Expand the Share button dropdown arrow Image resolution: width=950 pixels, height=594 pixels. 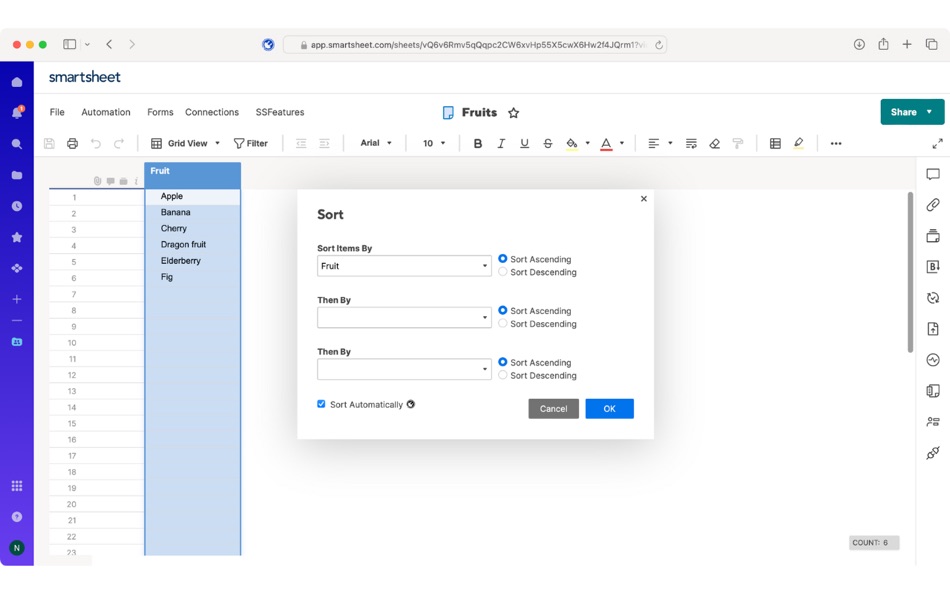(929, 112)
